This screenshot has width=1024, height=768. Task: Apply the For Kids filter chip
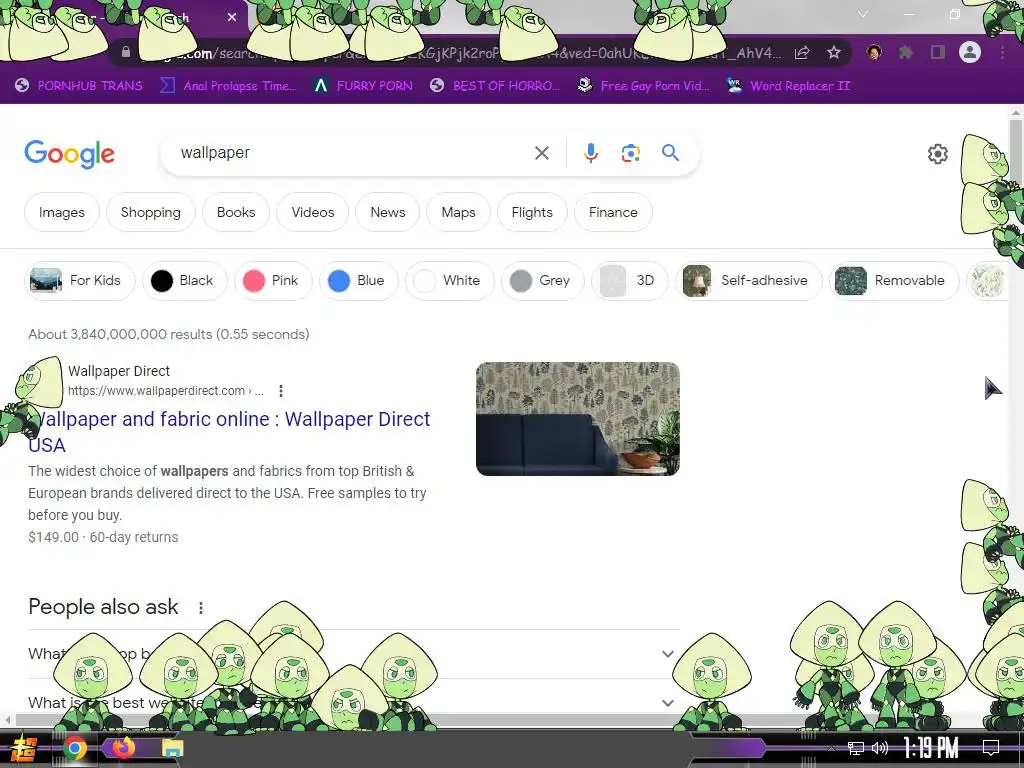pos(80,281)
